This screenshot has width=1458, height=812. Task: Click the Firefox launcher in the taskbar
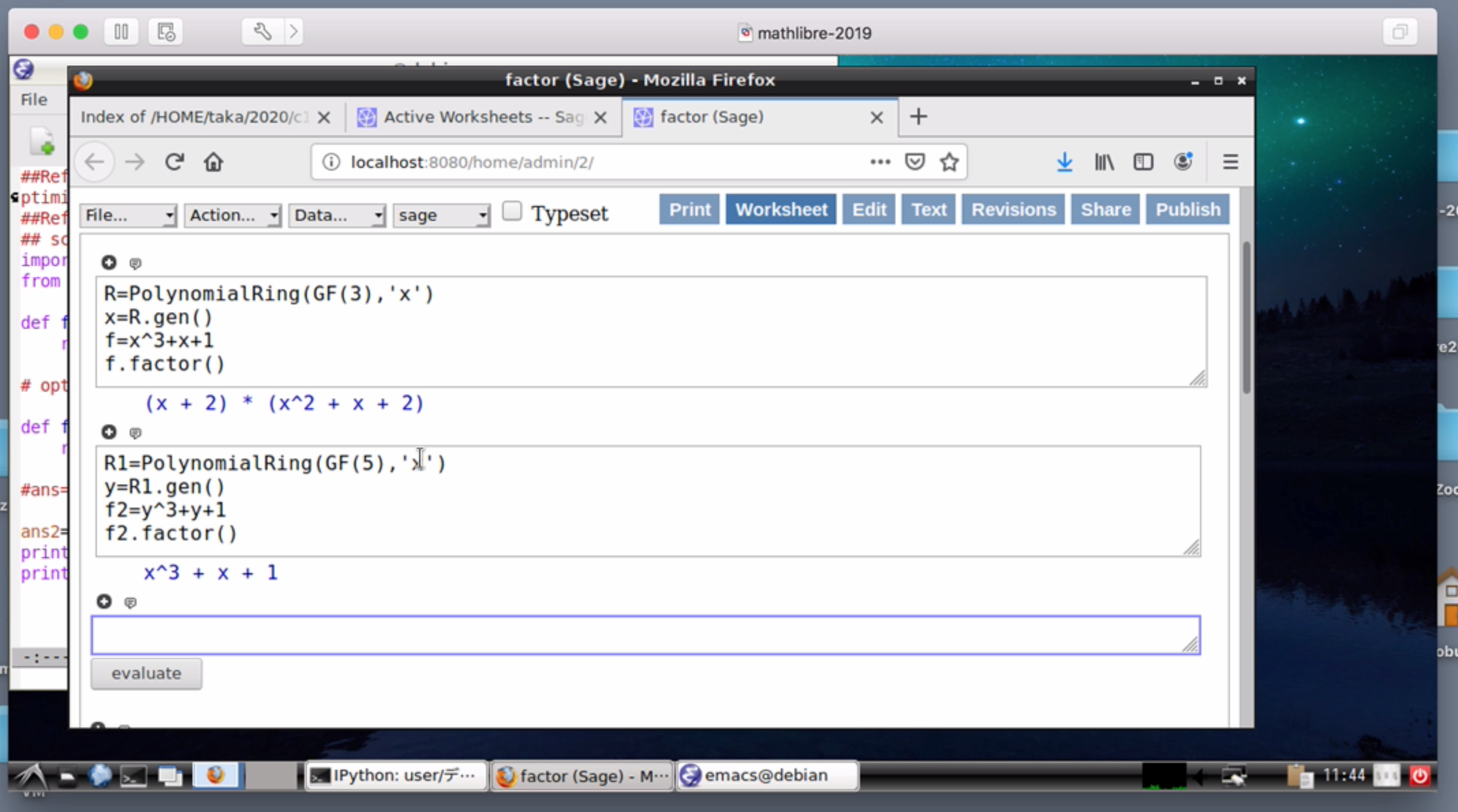click(x=215, y=776)
